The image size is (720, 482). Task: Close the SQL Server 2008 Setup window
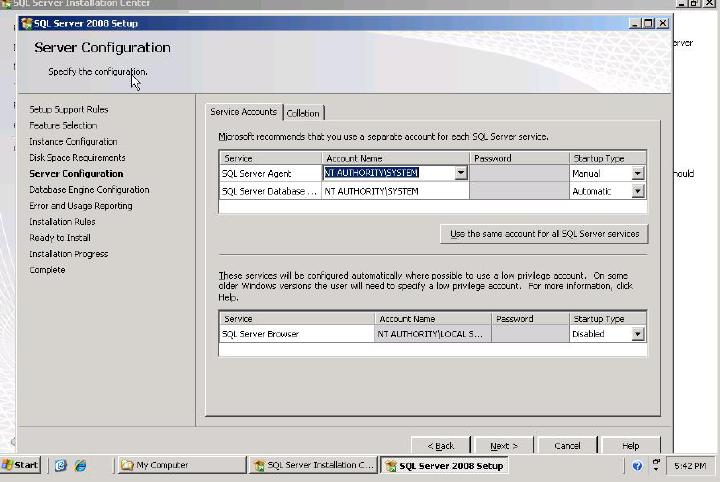tap(663, 23)
